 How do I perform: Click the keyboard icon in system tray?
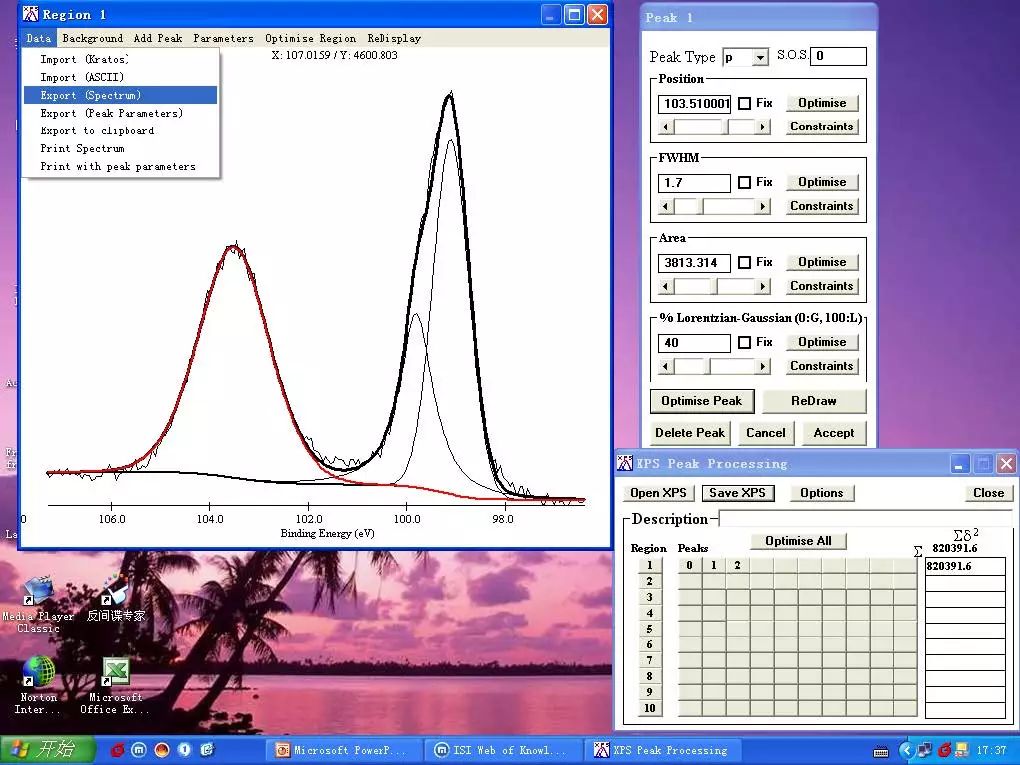[881, 751]
